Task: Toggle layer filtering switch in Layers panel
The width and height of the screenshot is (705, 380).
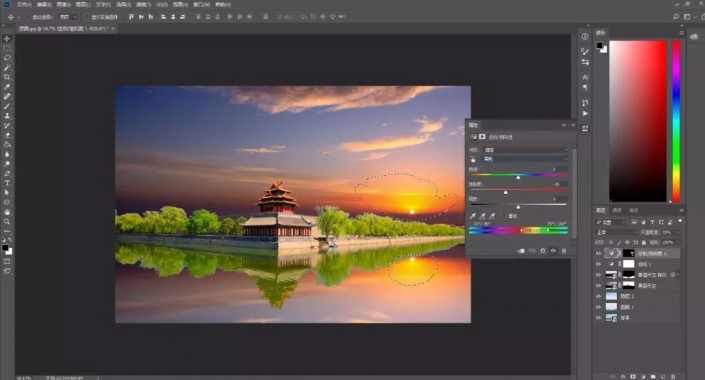Action: point(679,221)
